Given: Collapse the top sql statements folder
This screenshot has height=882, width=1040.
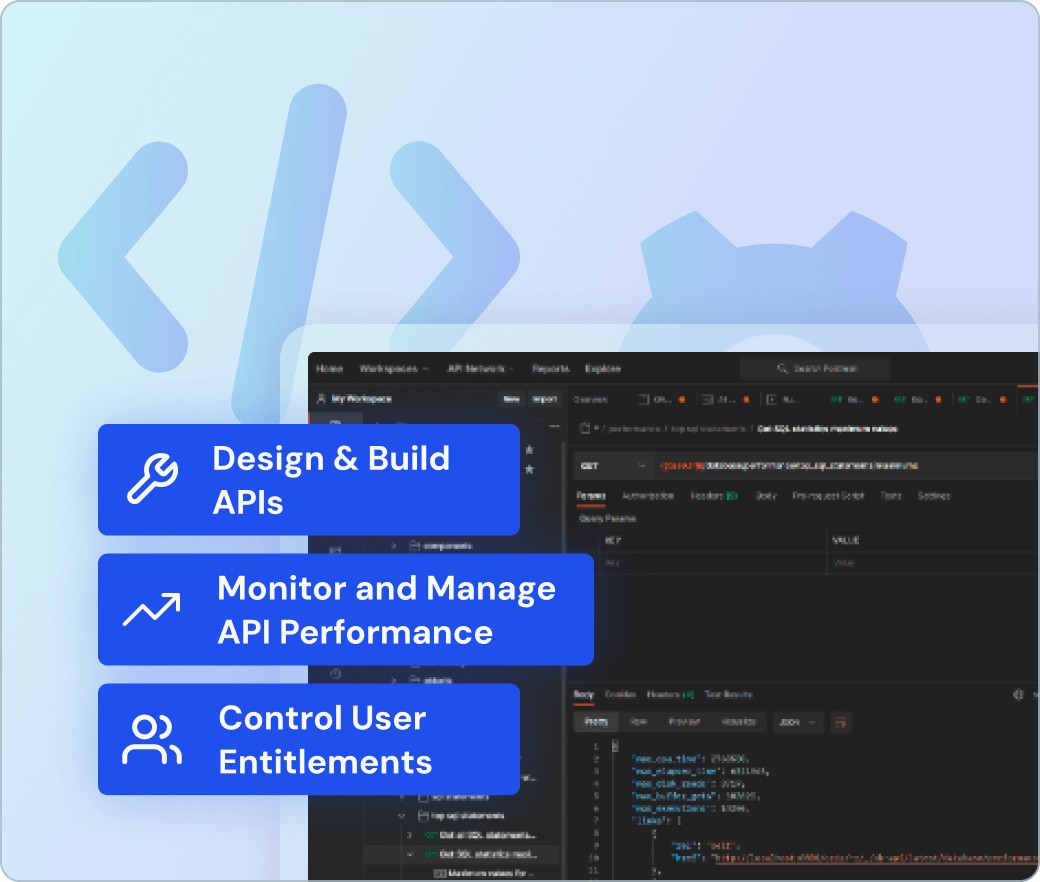Looking at the screenshot, I should 402,816.
